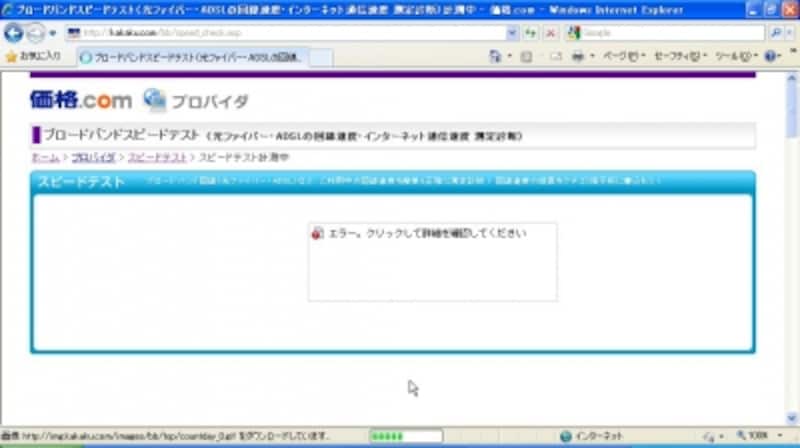Viewport: 800px width, 448px height.
Task: Open the search provider dropdown arrow
Action: (x=790, y=33)
